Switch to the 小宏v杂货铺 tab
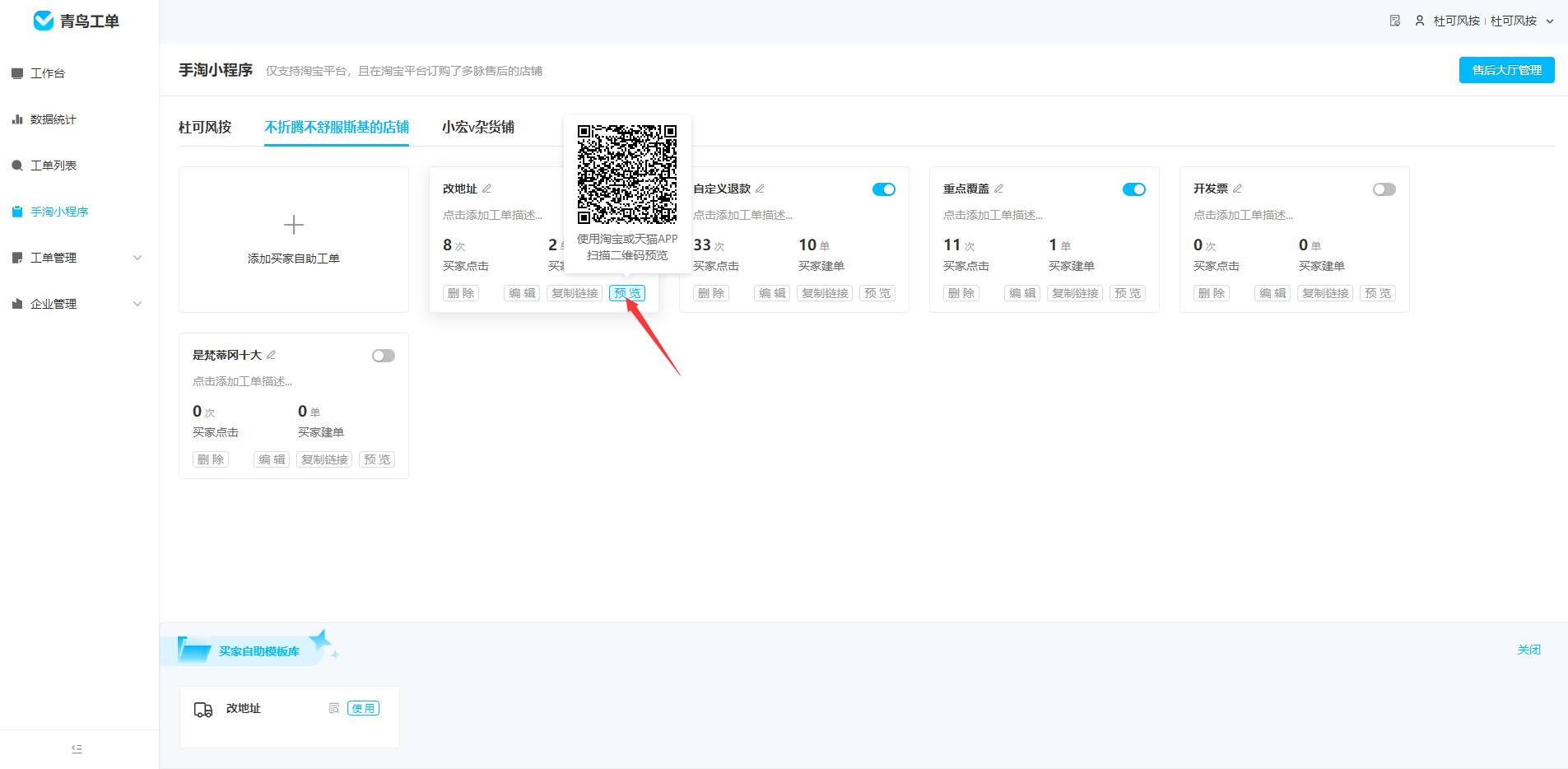The width and height of the screenshot is (1568, 769). (x=478, y=127)
